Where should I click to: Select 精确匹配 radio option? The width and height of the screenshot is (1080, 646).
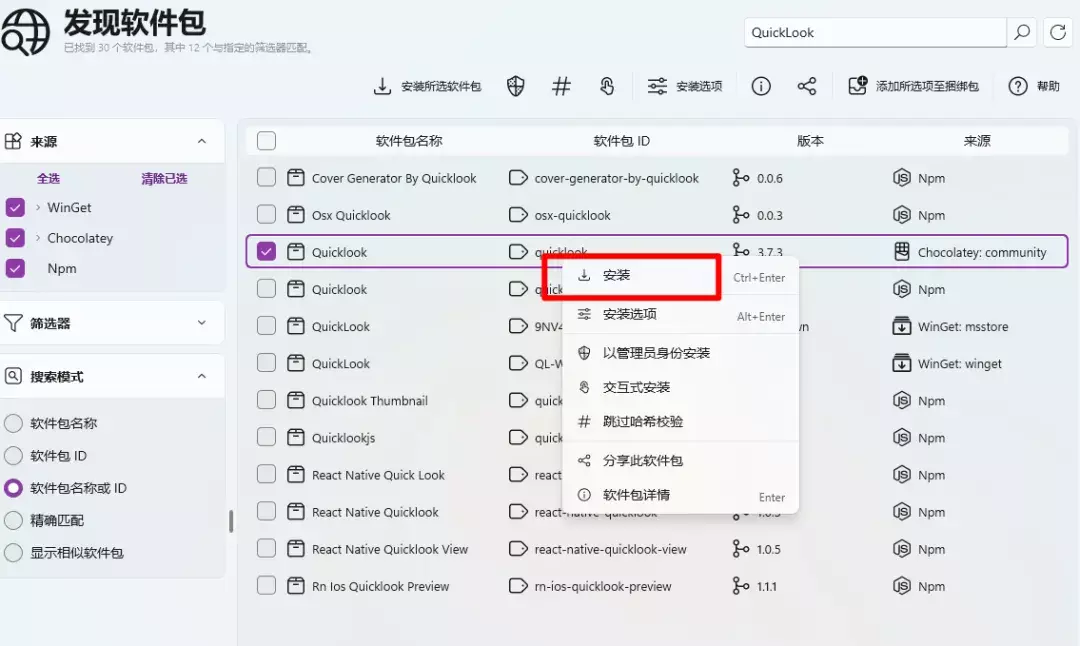tap(13, 520)
